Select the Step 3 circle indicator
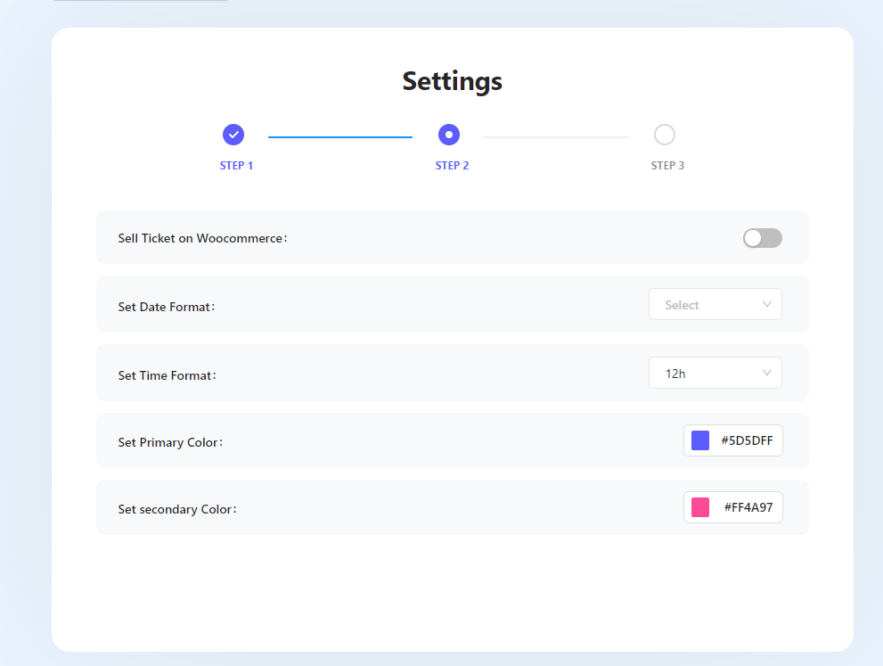The width and height of the screenshot is (883, 666). [666, 134]
